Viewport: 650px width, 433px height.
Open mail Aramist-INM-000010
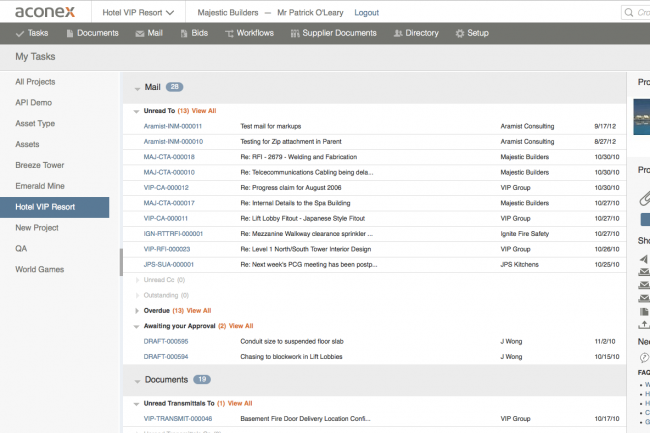pos(173,142)
